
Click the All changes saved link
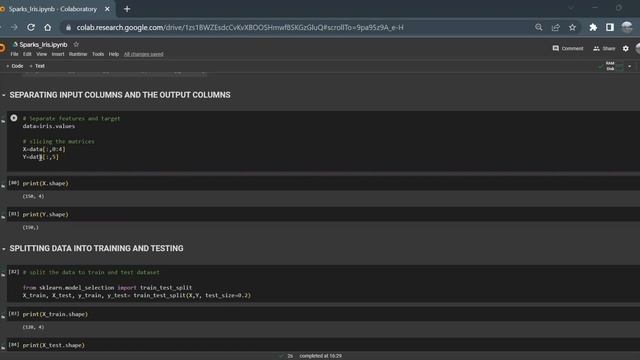click(144, 54)
